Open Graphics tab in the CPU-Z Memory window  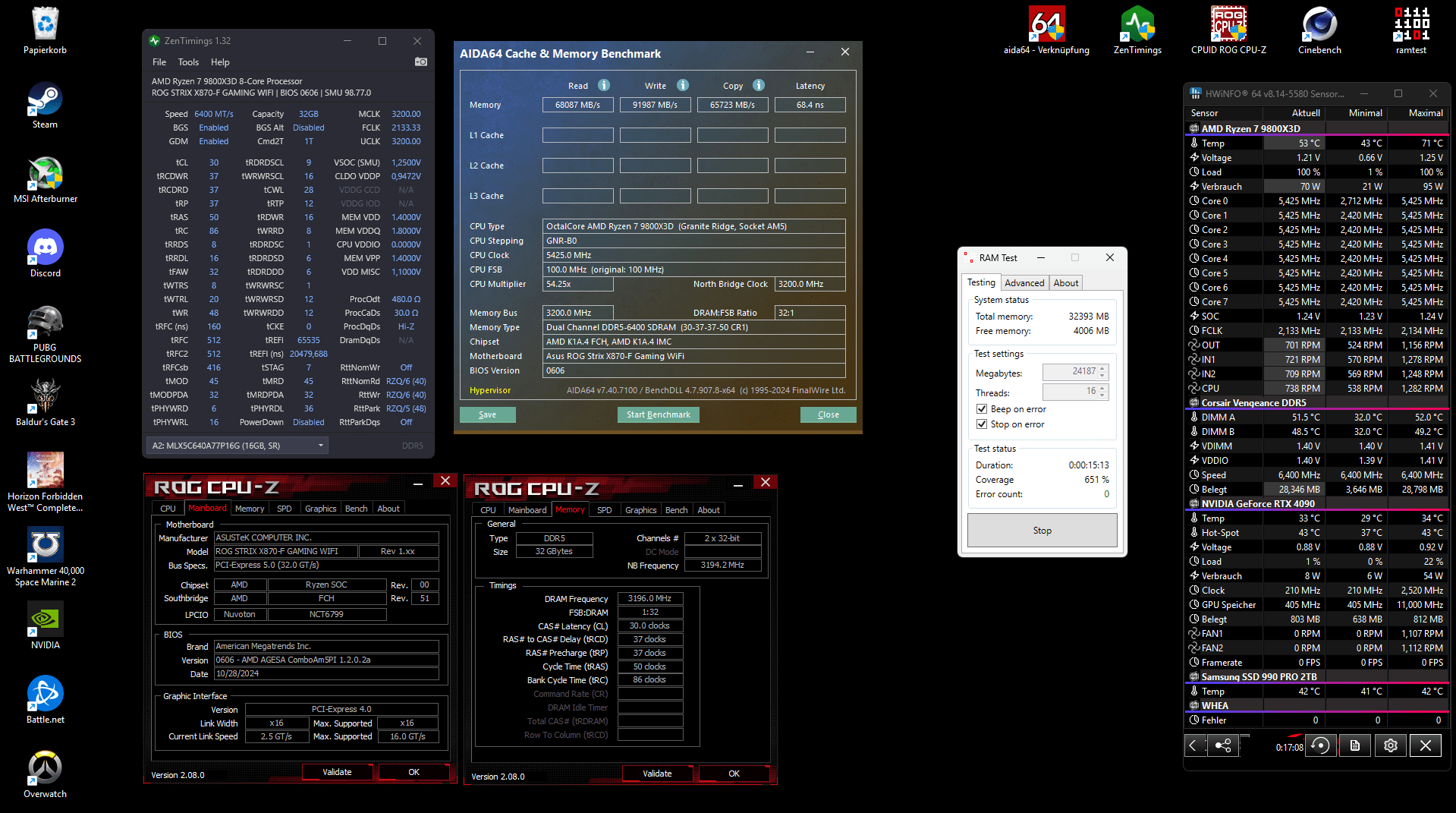641,510
